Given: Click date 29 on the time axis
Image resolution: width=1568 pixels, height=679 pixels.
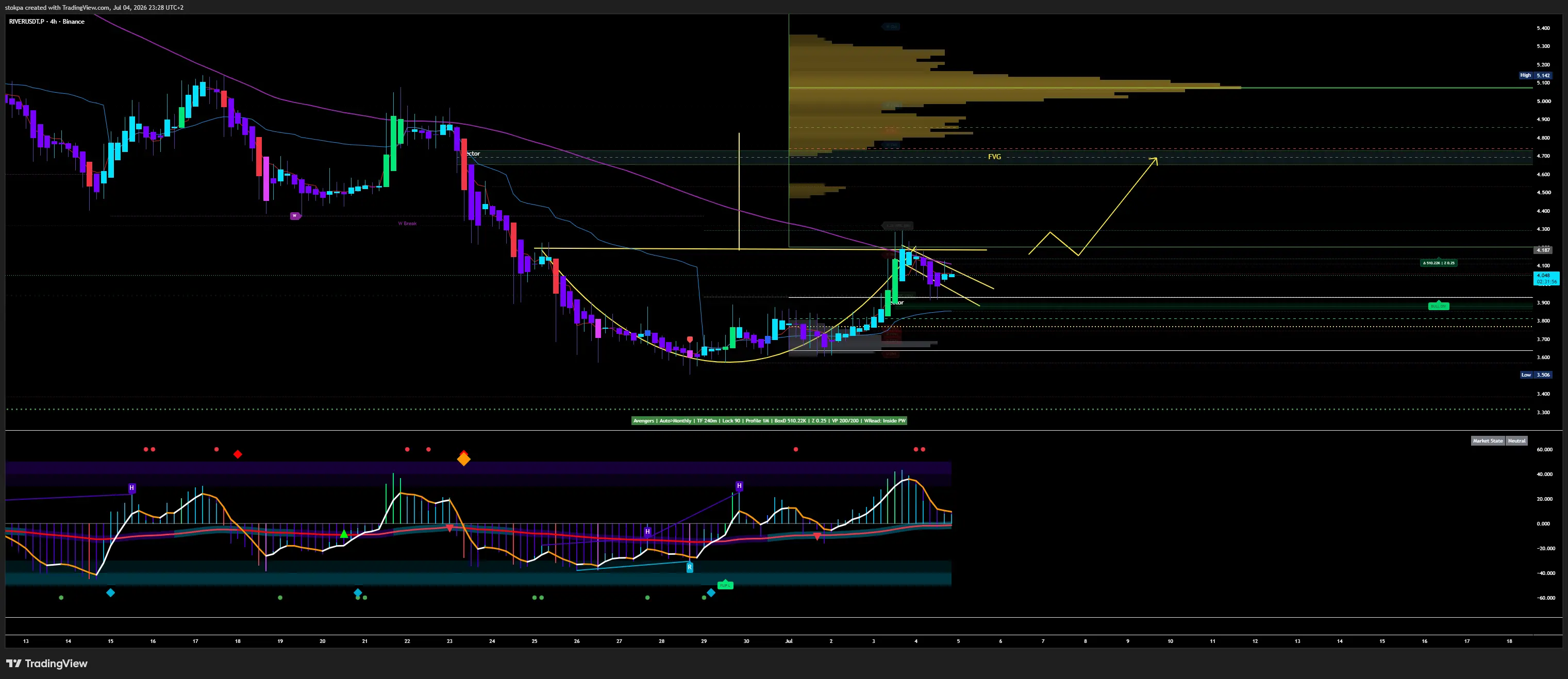Looking at the screenshot, I should [704, 641].
